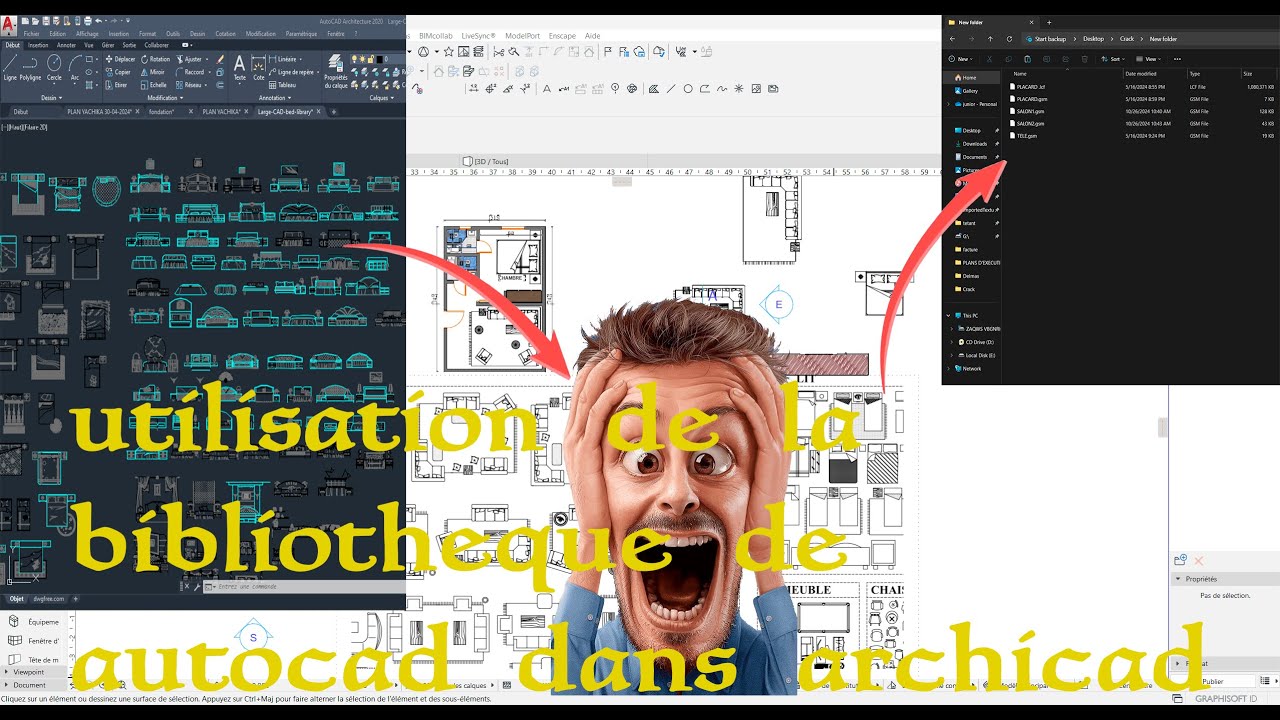Expand the Calques panel in AutoCAD ribbon
Viewport: 1280px width, 720px height.
click(x=380, y=98)
